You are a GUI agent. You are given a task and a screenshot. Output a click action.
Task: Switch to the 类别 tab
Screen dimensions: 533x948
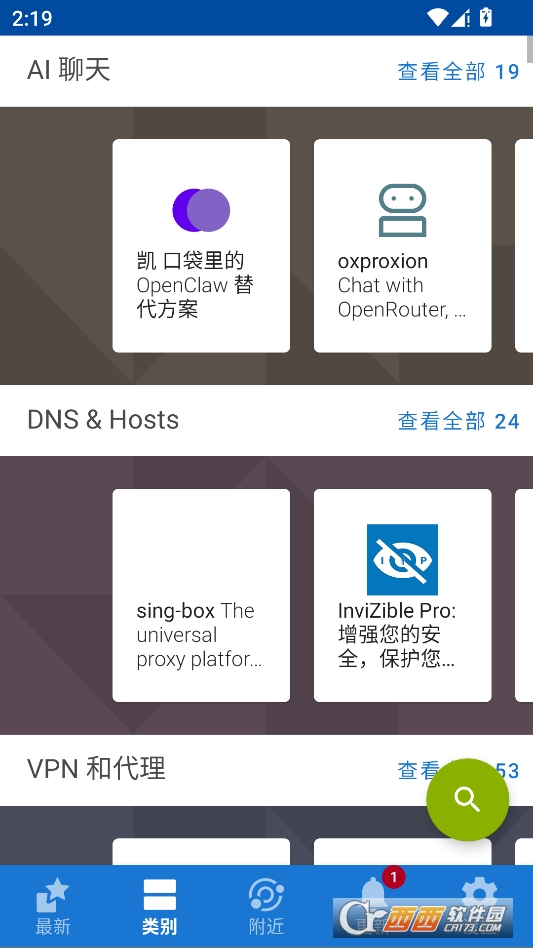pos(160,906)
